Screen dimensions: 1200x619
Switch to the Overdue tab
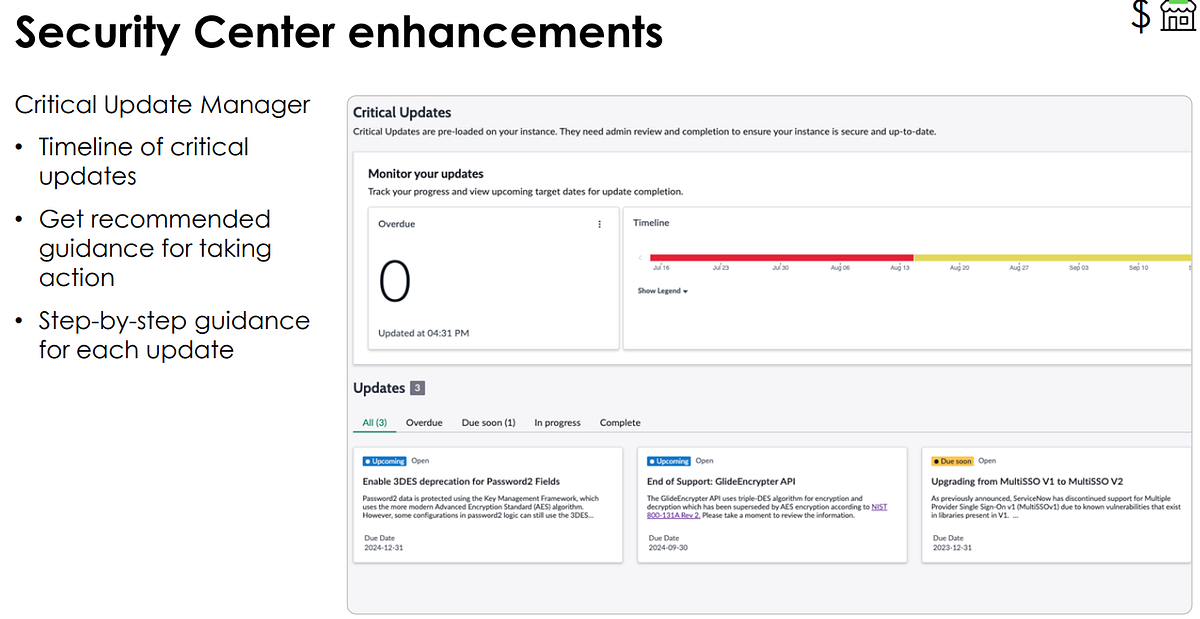point(424,423)
